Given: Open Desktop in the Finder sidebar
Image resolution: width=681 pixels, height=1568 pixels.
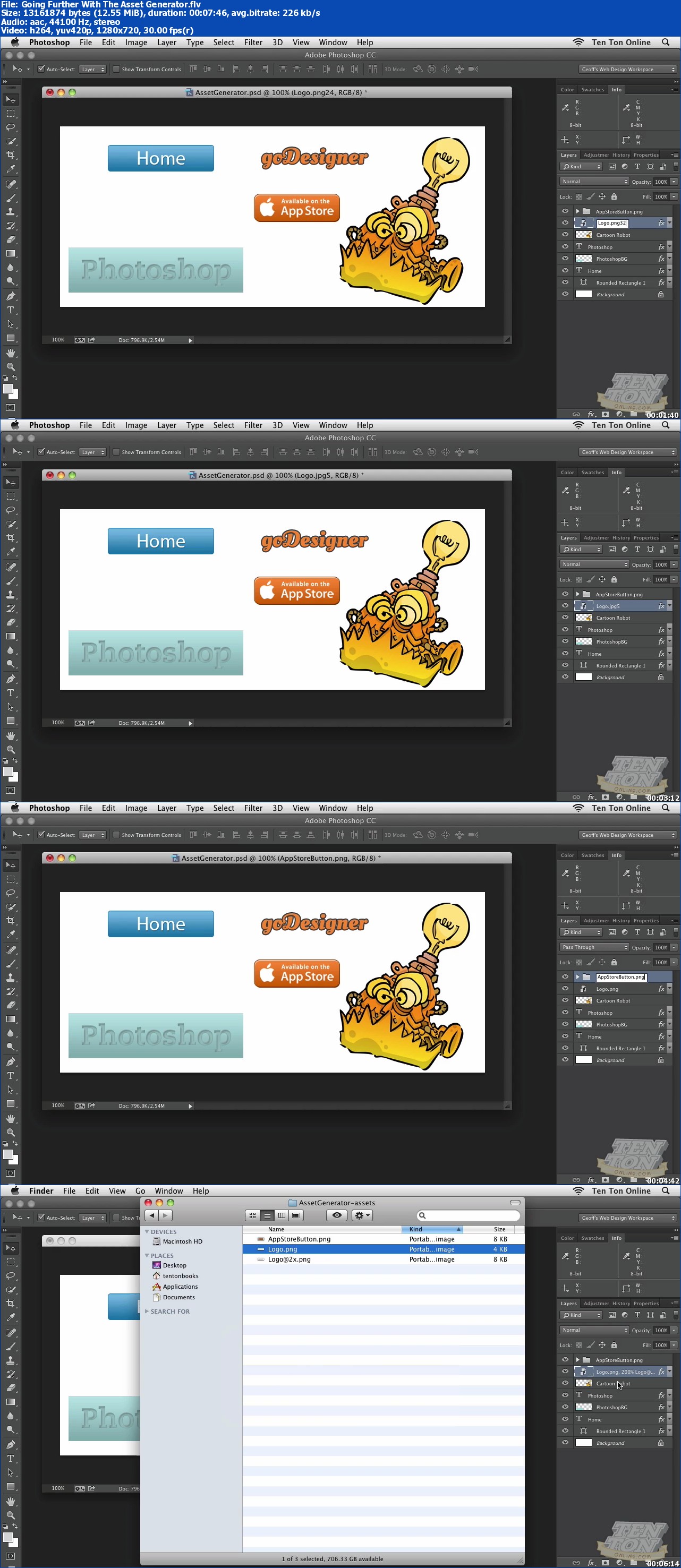Looking at the screenshot, I should (174, 1265).
